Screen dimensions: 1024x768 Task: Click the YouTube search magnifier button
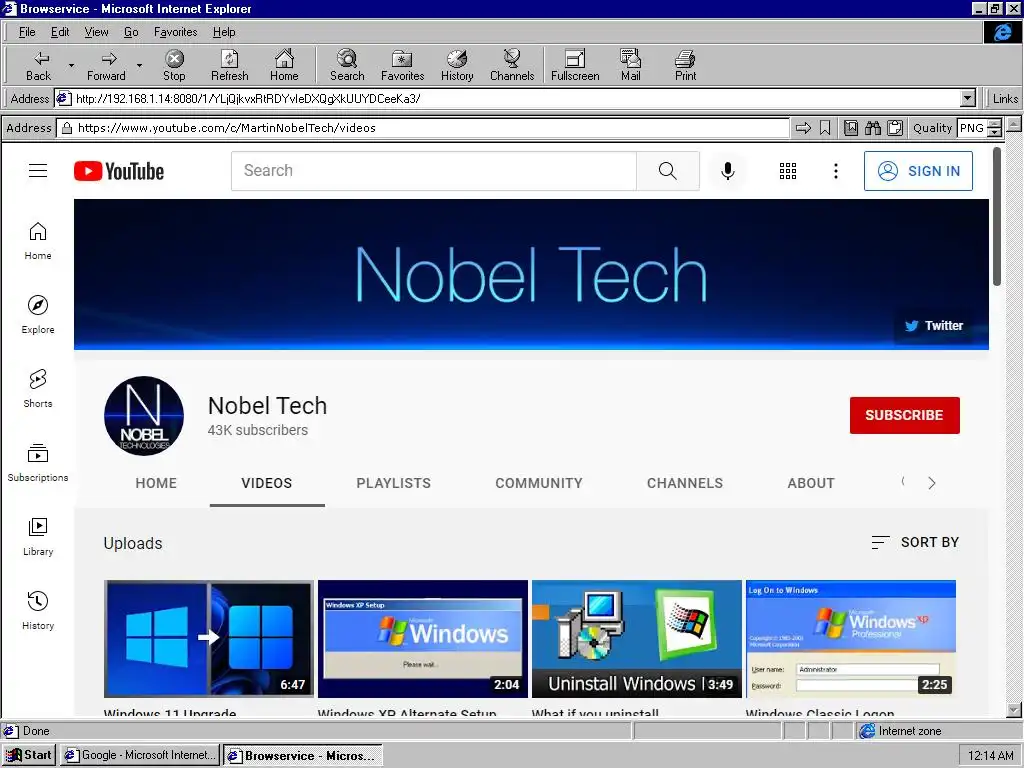667,171
